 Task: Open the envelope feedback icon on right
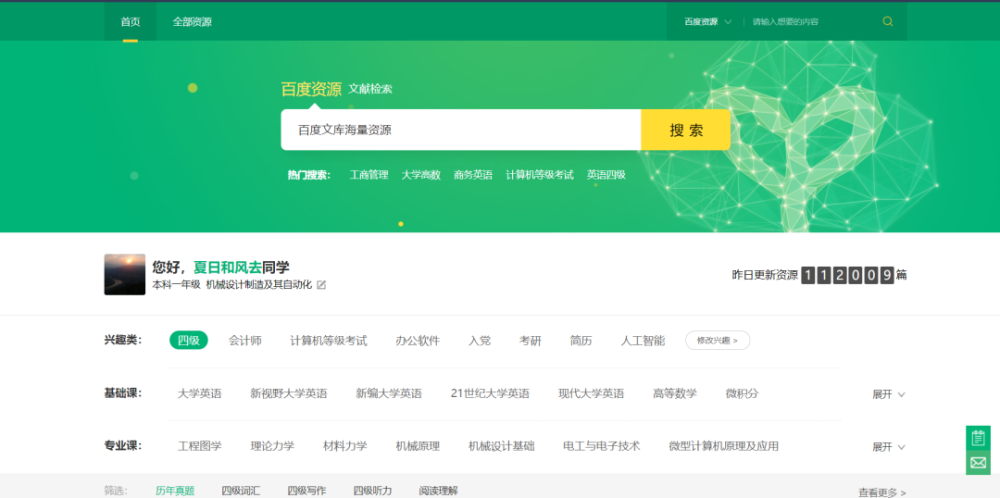(x=978, y=462)
